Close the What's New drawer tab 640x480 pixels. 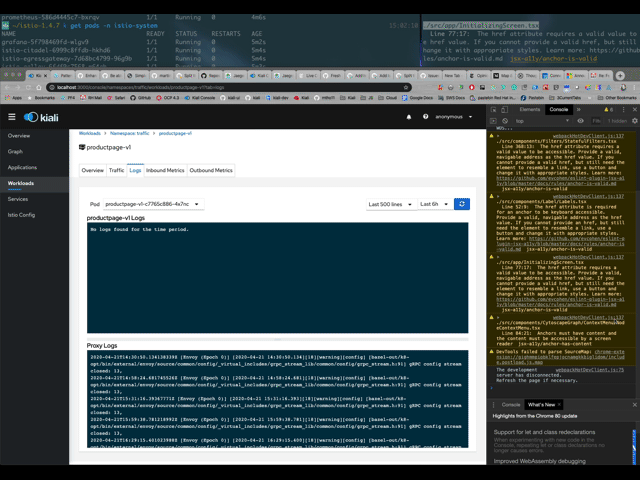(x=559, y=404)
